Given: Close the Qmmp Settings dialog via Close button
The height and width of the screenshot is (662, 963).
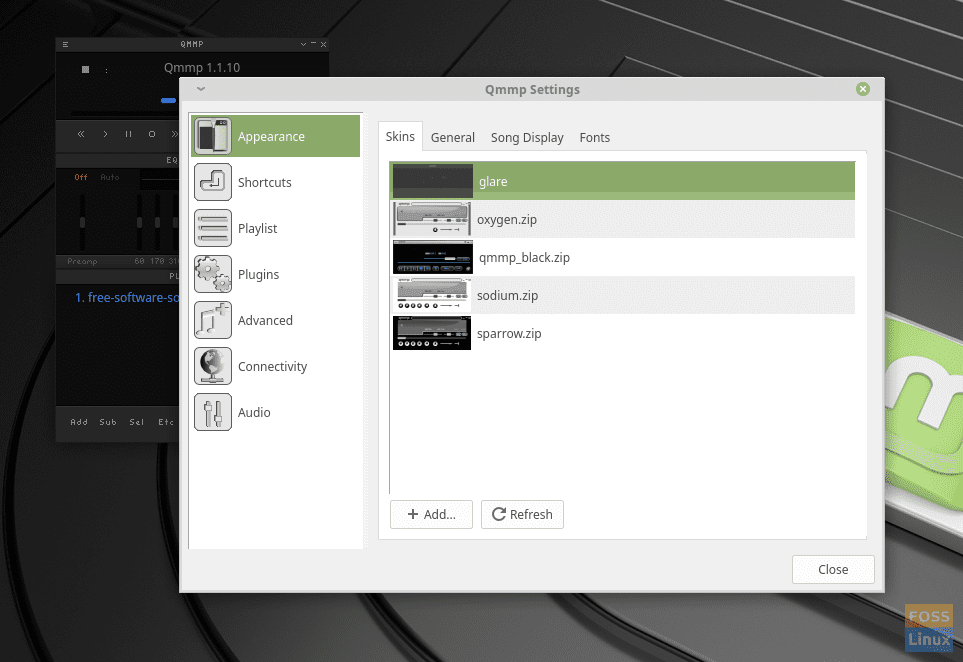Looking at the screenshot, I should click(833, 569).
